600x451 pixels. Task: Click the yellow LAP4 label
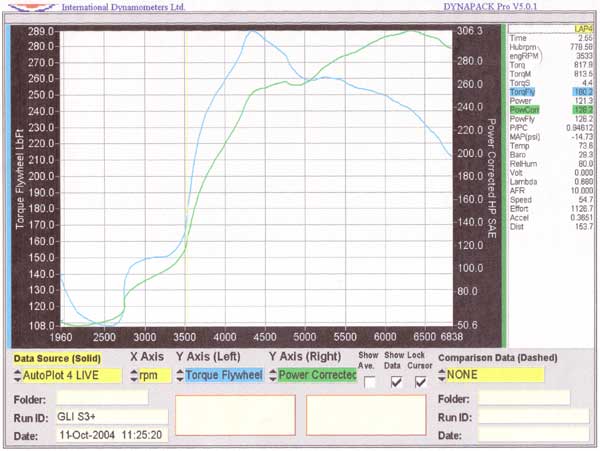click(583, 29)
